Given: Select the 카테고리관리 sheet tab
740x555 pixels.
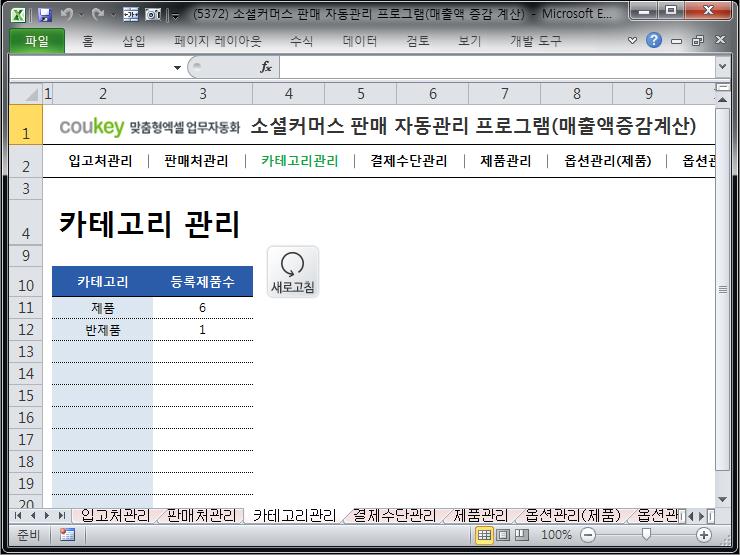Looking at the screenshot, I should [x=294, y=515].
